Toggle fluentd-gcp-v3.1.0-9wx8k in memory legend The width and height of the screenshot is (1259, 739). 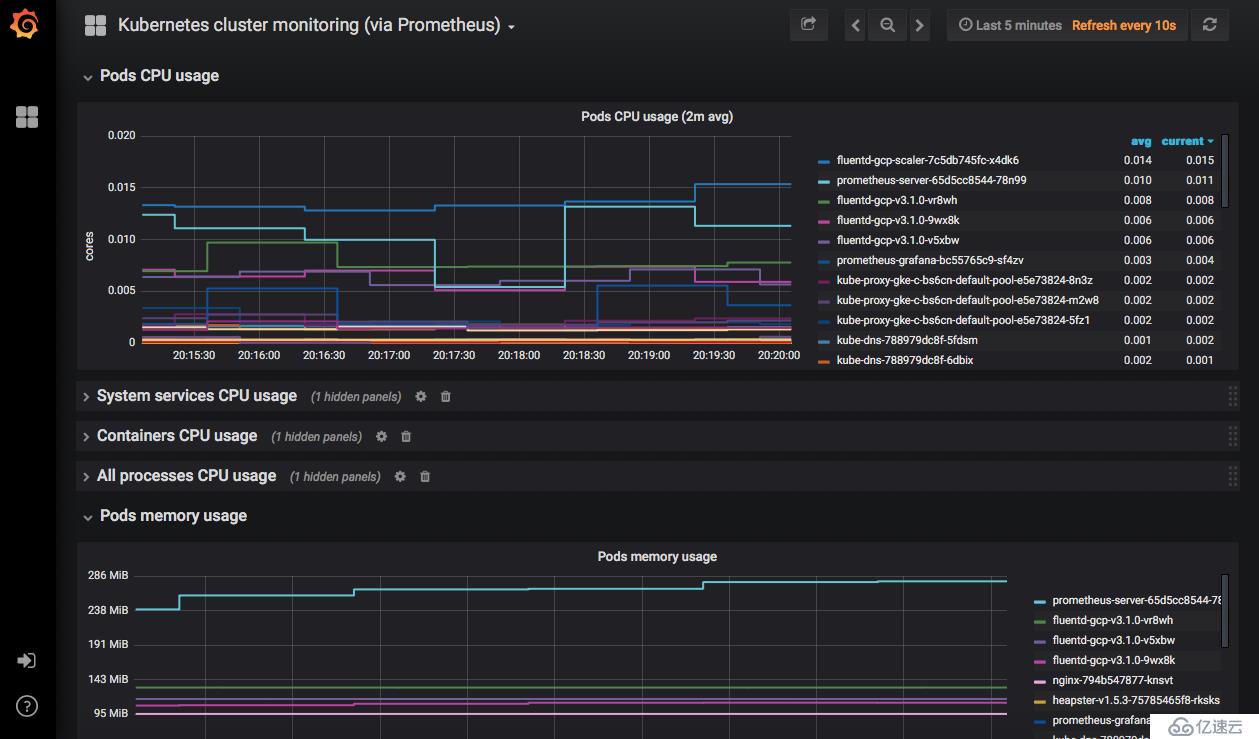(x=1114, y=660)
